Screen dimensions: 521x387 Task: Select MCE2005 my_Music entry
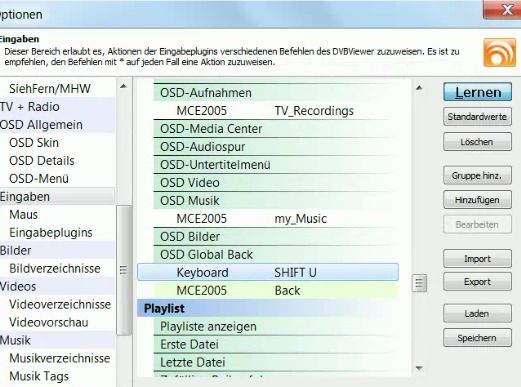pos(276,219)
